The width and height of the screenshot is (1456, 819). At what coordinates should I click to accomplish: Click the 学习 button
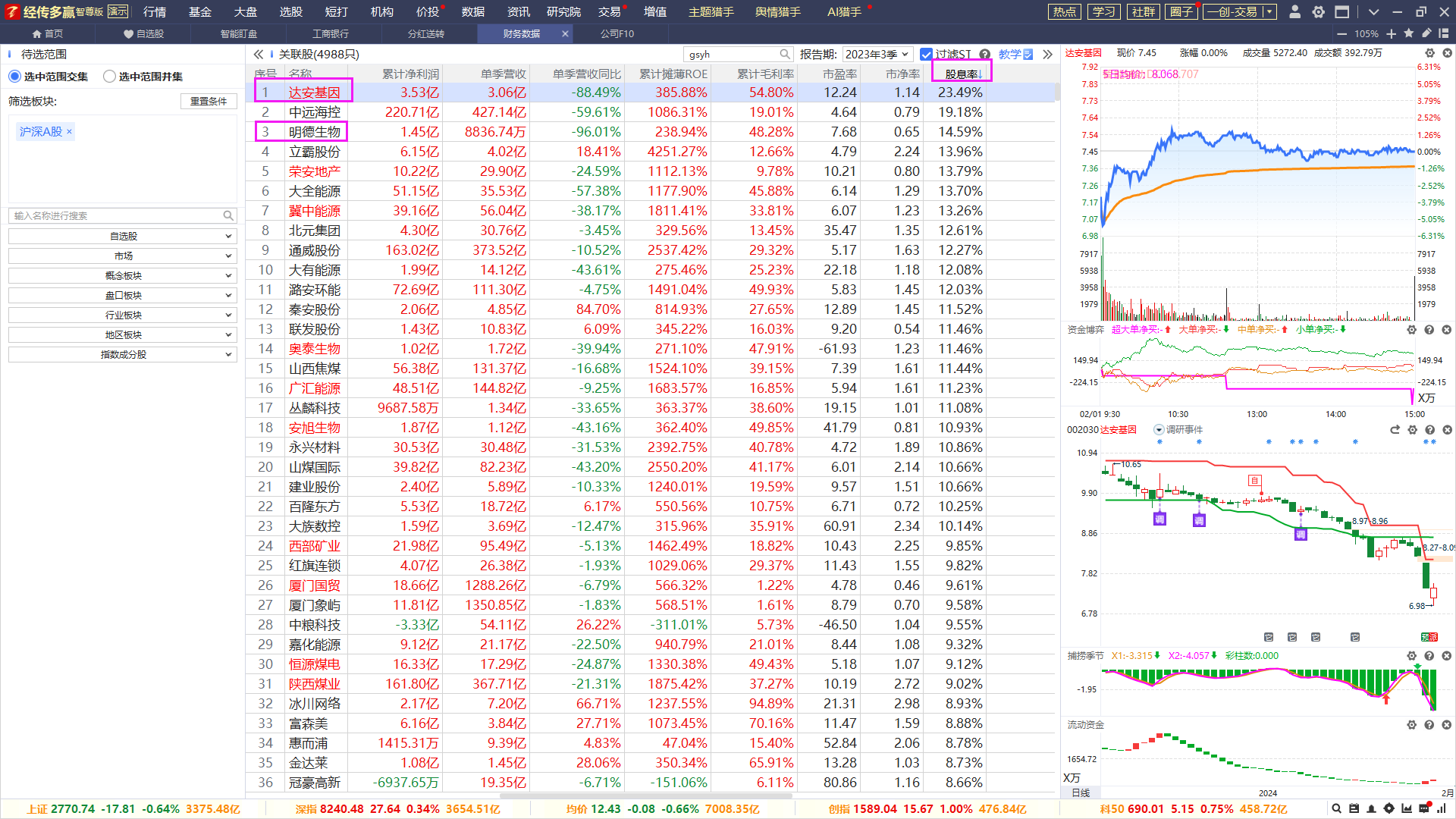pos(1104,11)
